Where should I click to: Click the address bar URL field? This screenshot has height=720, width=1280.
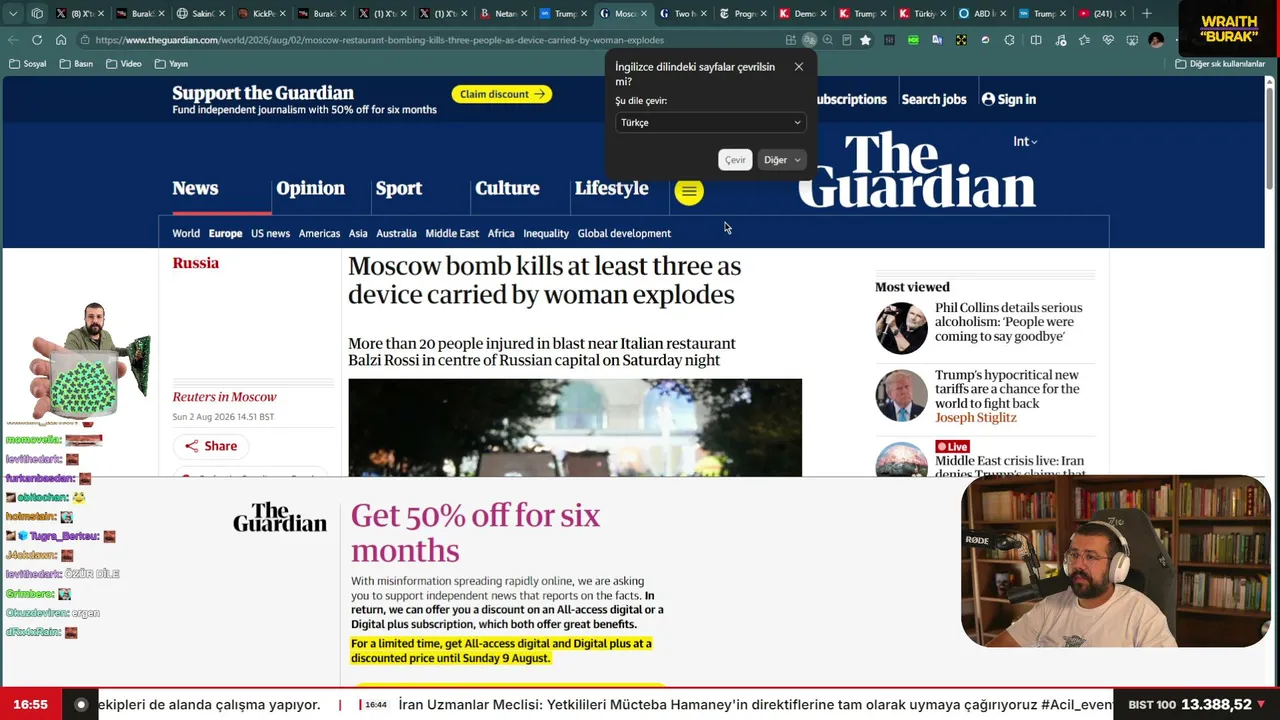tap(430, 40)
